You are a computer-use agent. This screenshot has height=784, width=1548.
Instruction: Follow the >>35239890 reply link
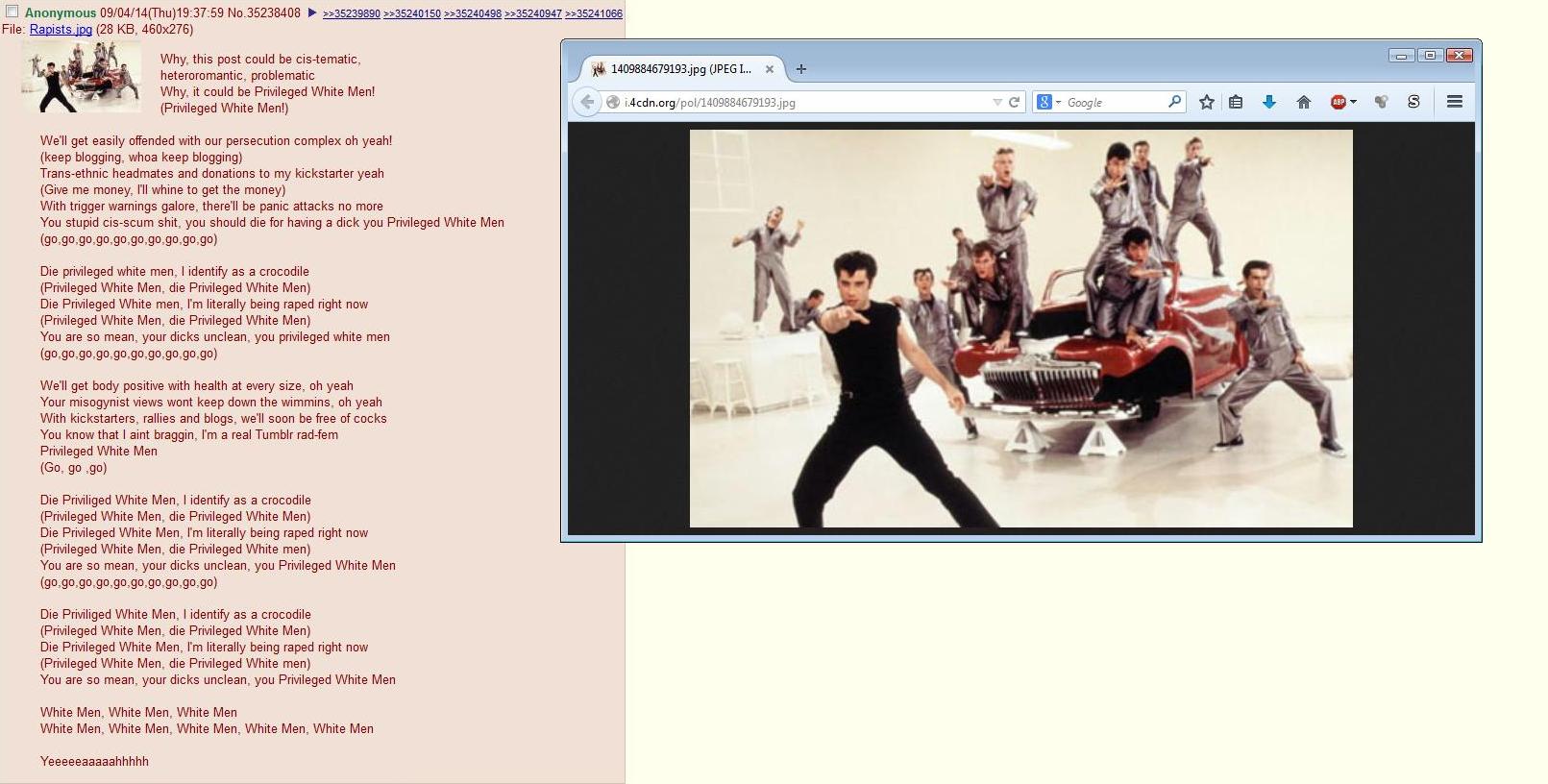pyautogui.click(x=352, y=14)
